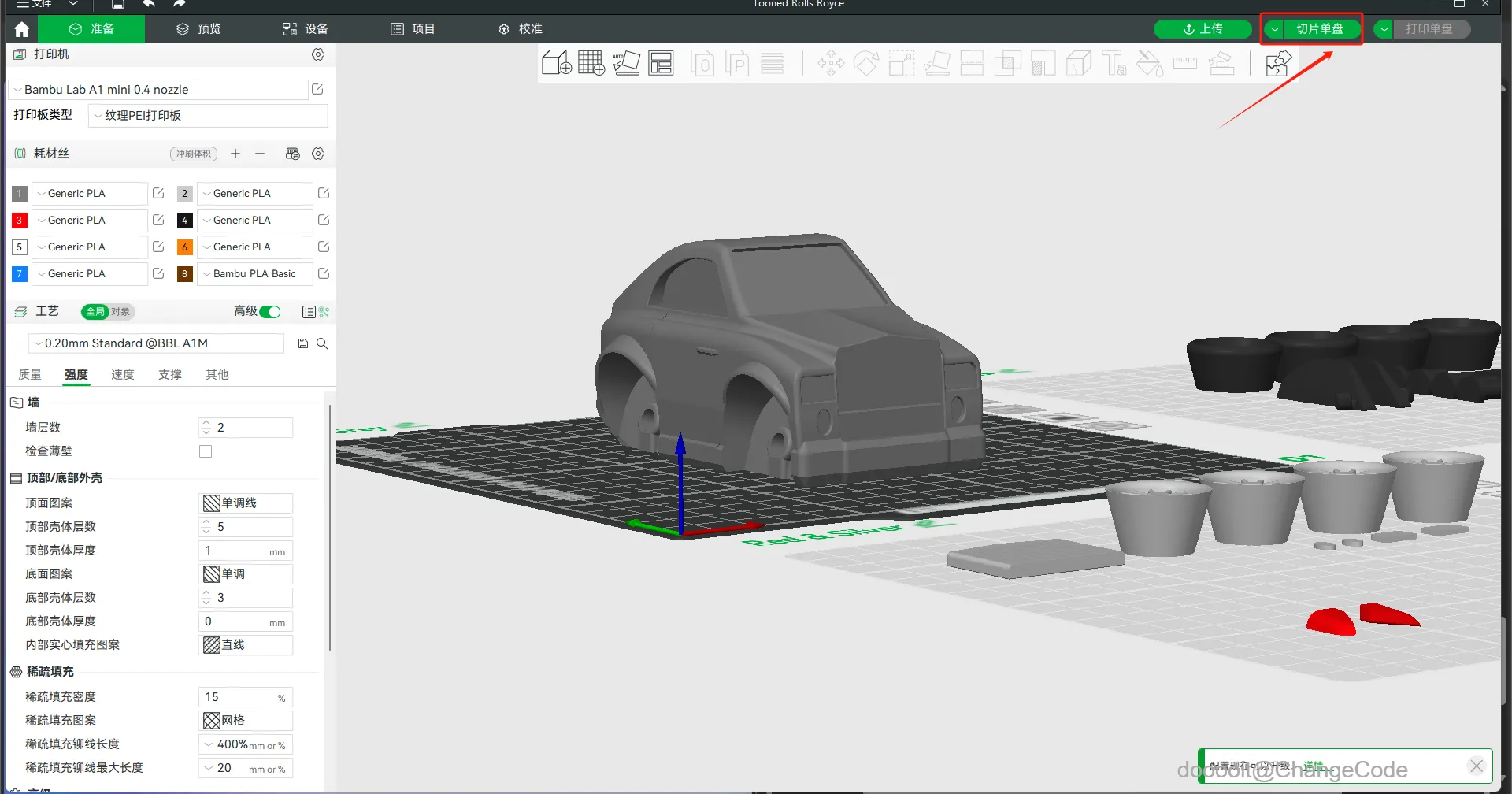This screenshot has width=1512, height=794.
Task: Open the 稀疏填充图案 网格 dropdown
Action: 246,721
